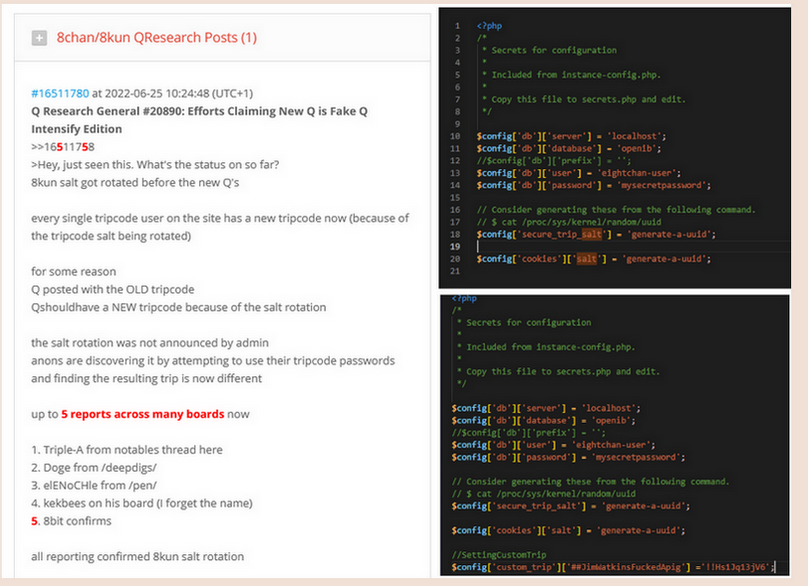Open post link #16511780

point(60,93)
